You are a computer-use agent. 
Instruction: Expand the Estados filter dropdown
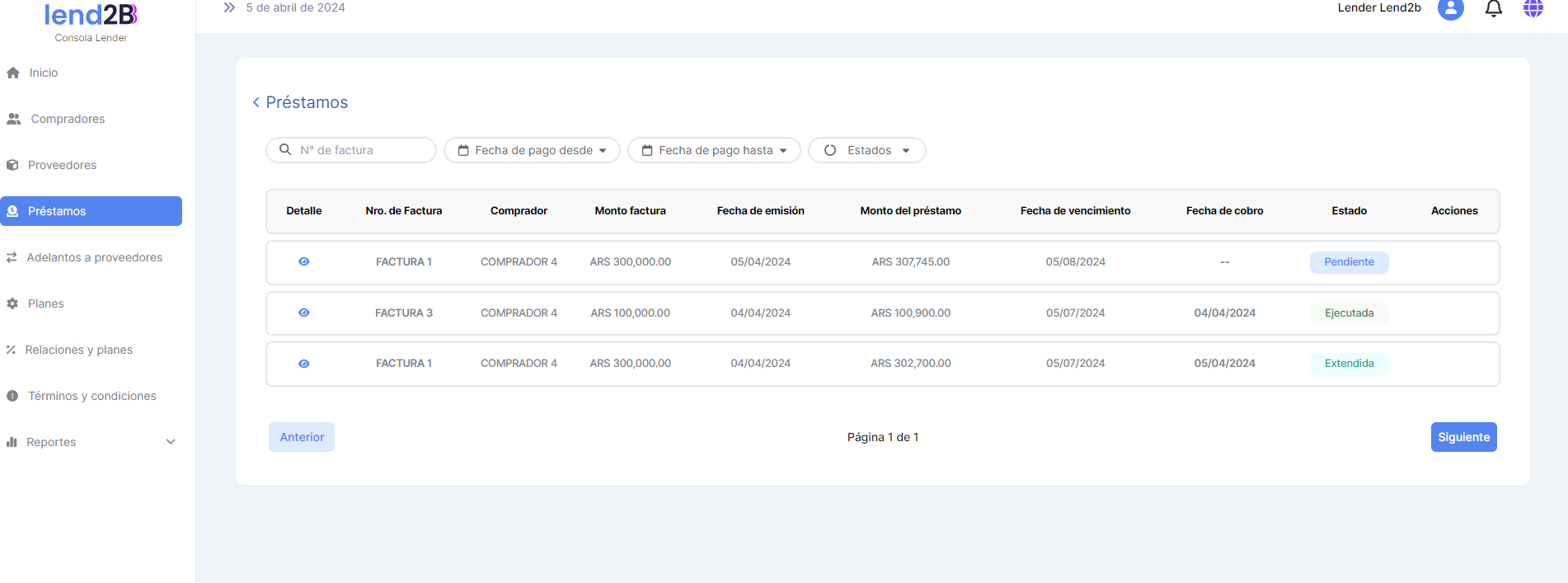pos(866,150)
